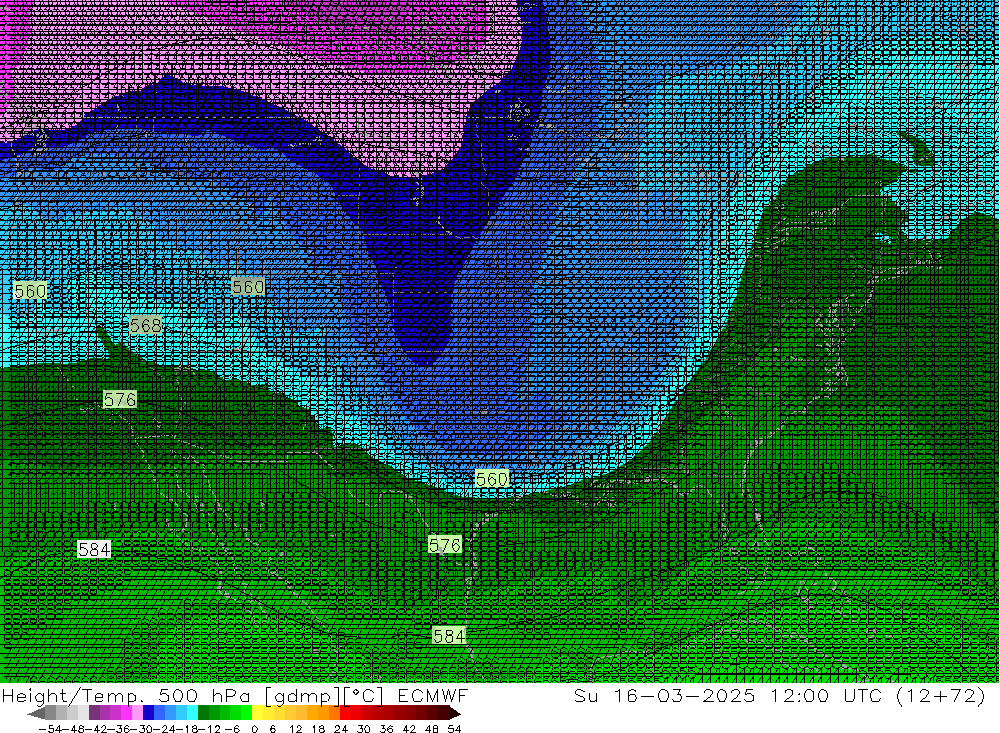Image resolution: width=1000 pixels, height=733 pixels.
Task: Click the "[gdmp]" unit label
Action: pyautogui.click(x=304, y=696)
